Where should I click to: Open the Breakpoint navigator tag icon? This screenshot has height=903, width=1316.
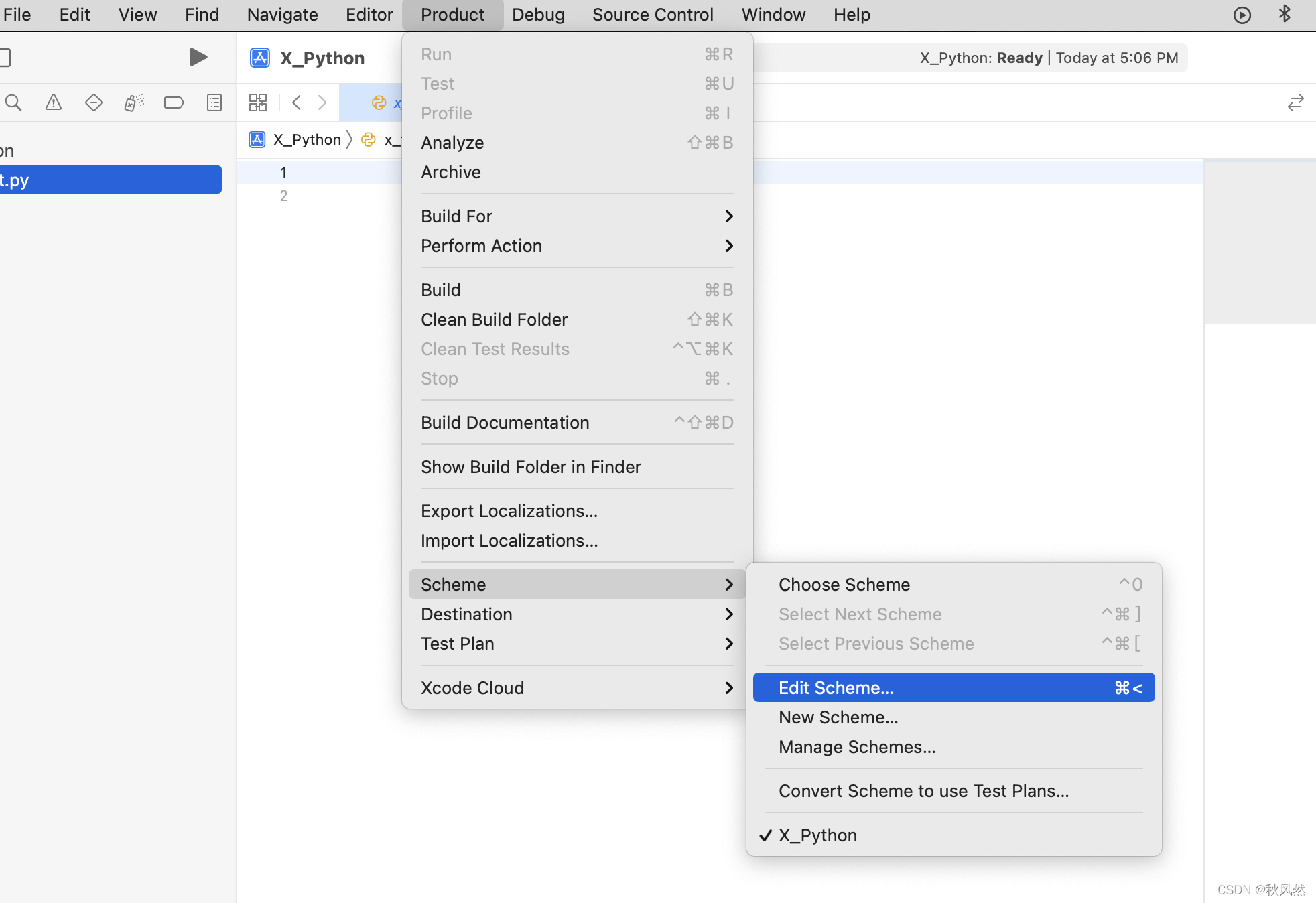point(174,102)
